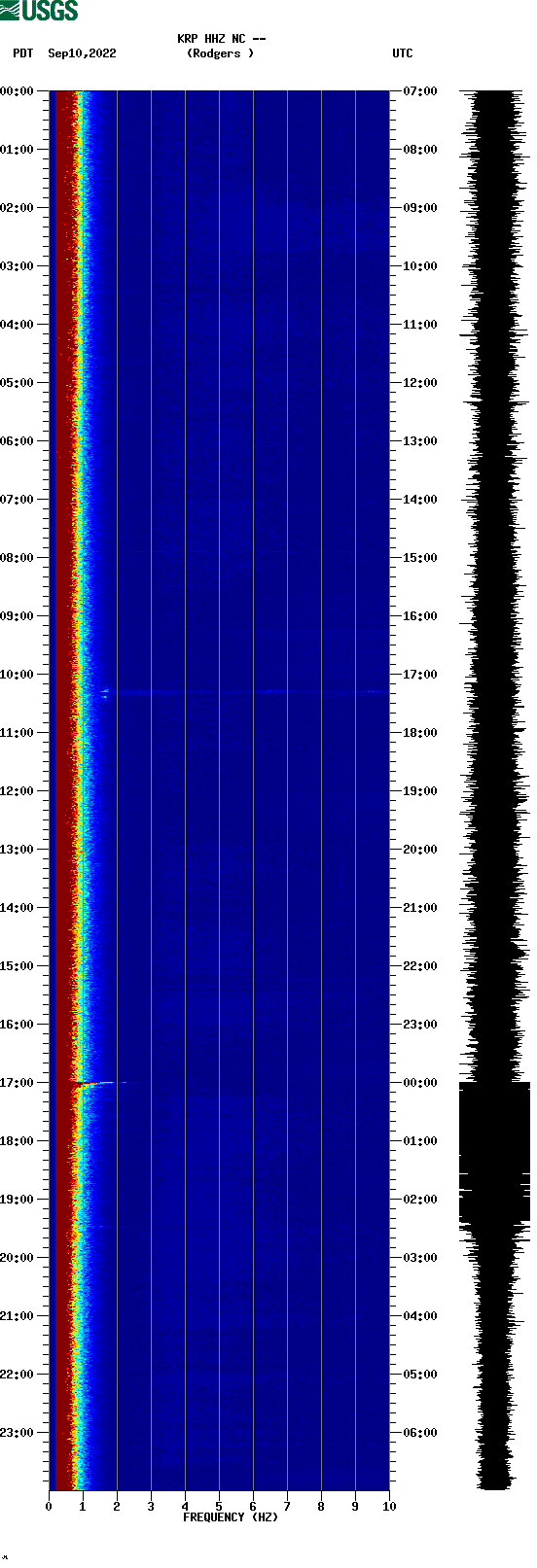Image resolution: width=537 pixels, height=1568 pixels.
Task: Click the FREQUENCY (HZ) axis label
Action: click(x=231, y=1517)
